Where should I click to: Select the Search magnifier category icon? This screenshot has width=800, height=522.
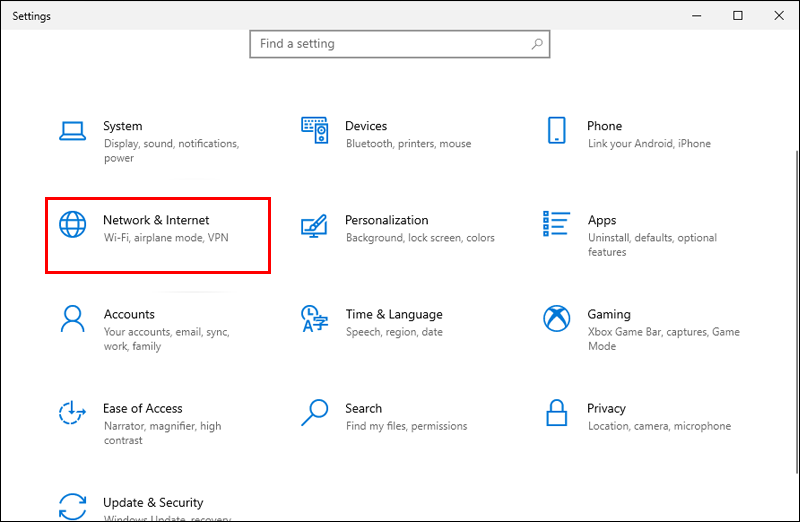click(315, 412)
